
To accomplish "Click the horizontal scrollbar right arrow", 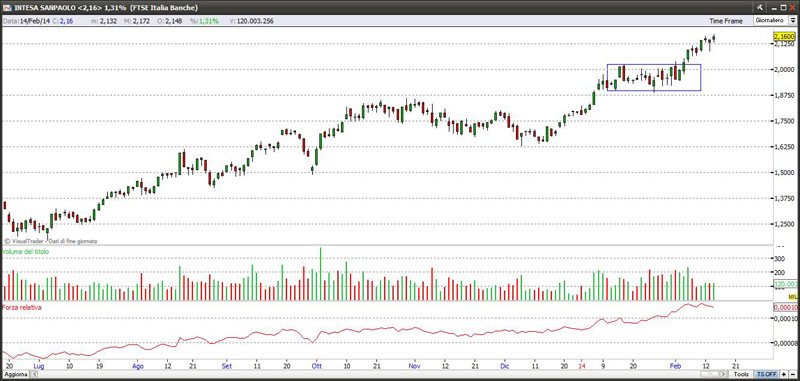I will (x=723, y=374).
